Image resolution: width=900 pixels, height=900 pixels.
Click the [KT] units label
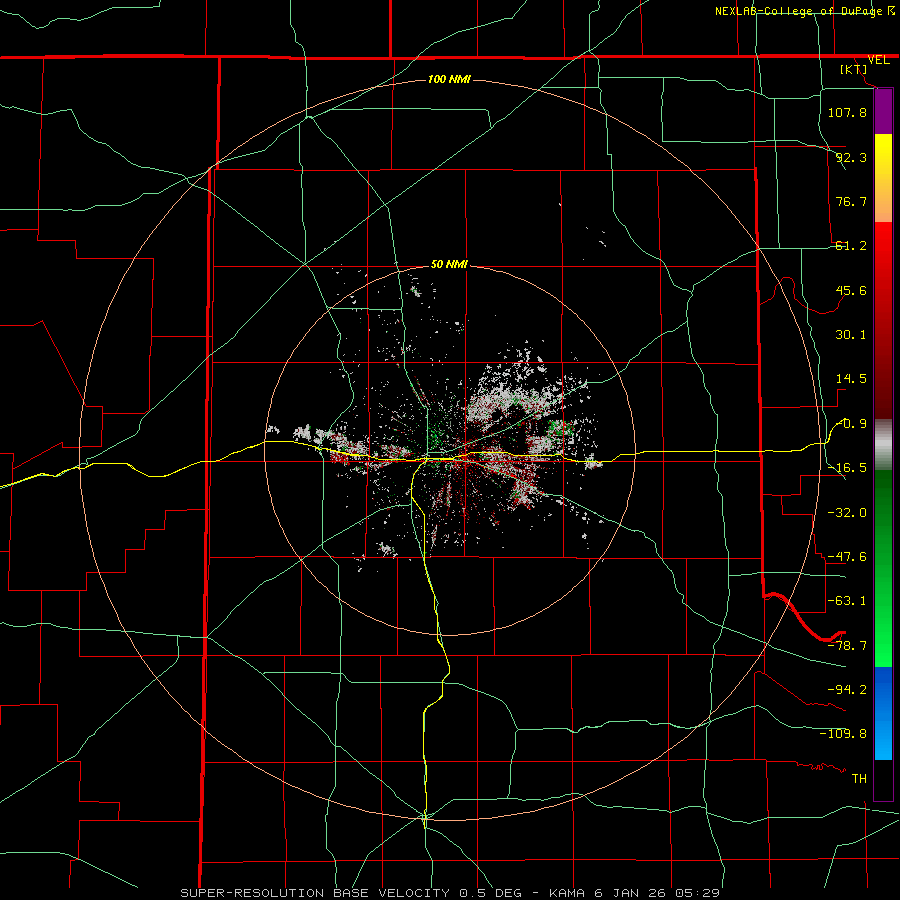coord(853,69)
